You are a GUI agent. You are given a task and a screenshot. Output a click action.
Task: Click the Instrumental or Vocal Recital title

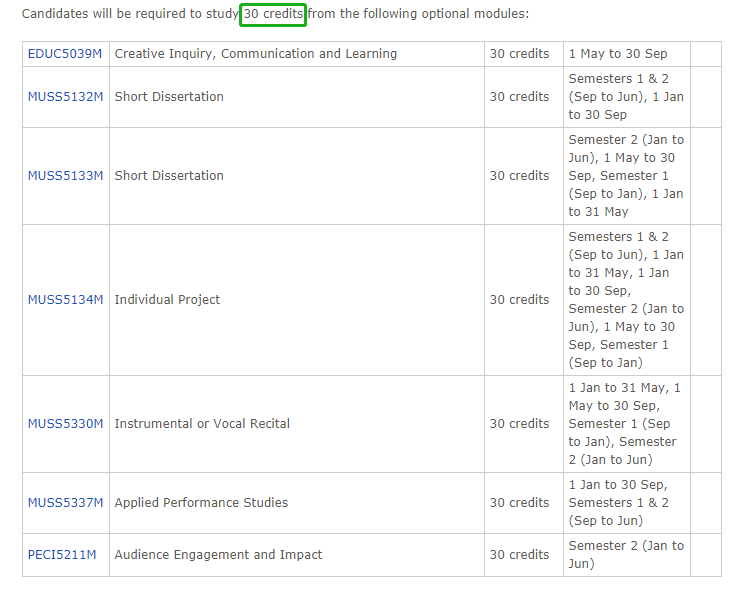[x=202, y=424]
